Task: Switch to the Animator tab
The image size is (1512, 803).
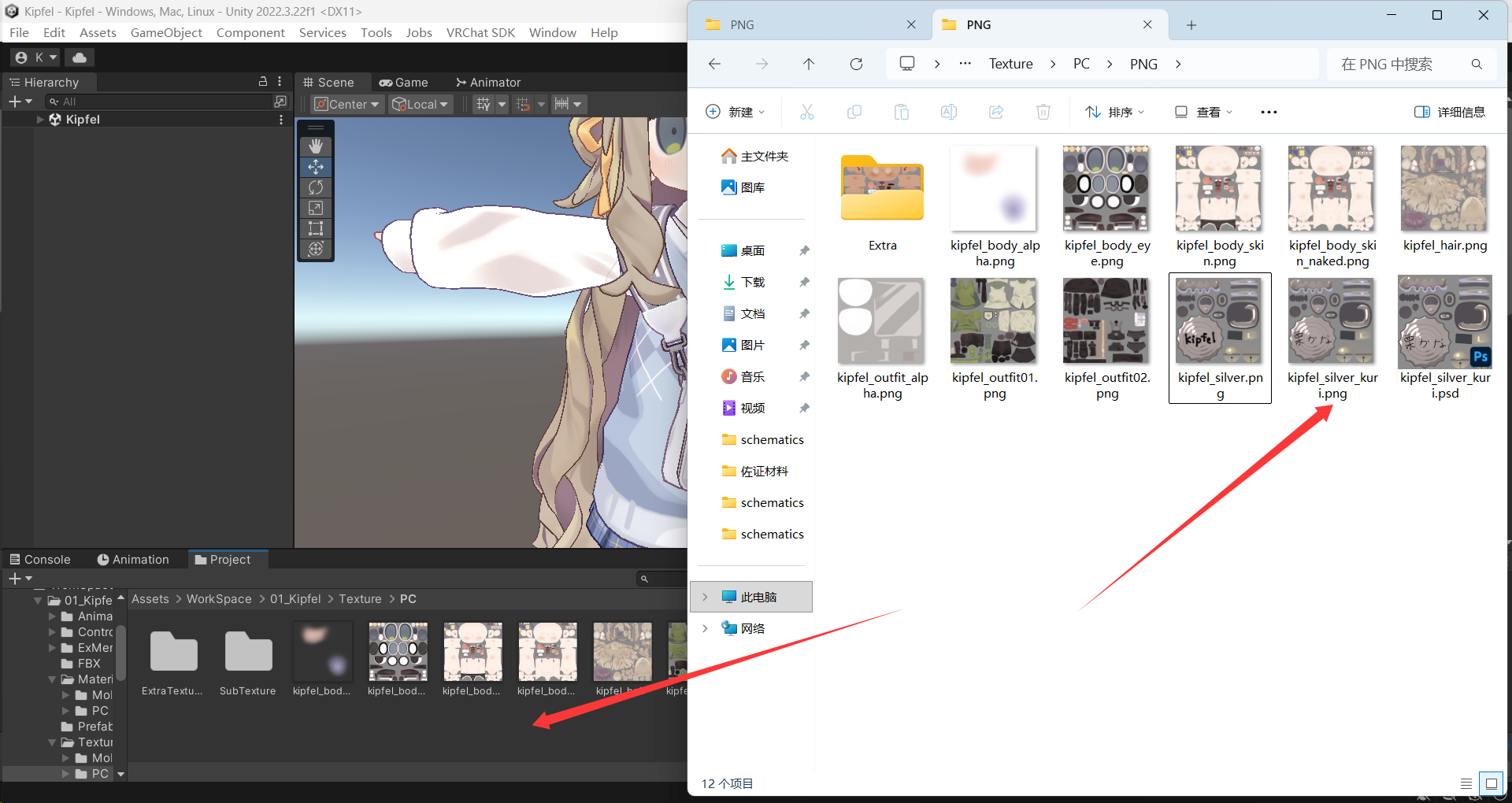Action: [x=487, y=83]
